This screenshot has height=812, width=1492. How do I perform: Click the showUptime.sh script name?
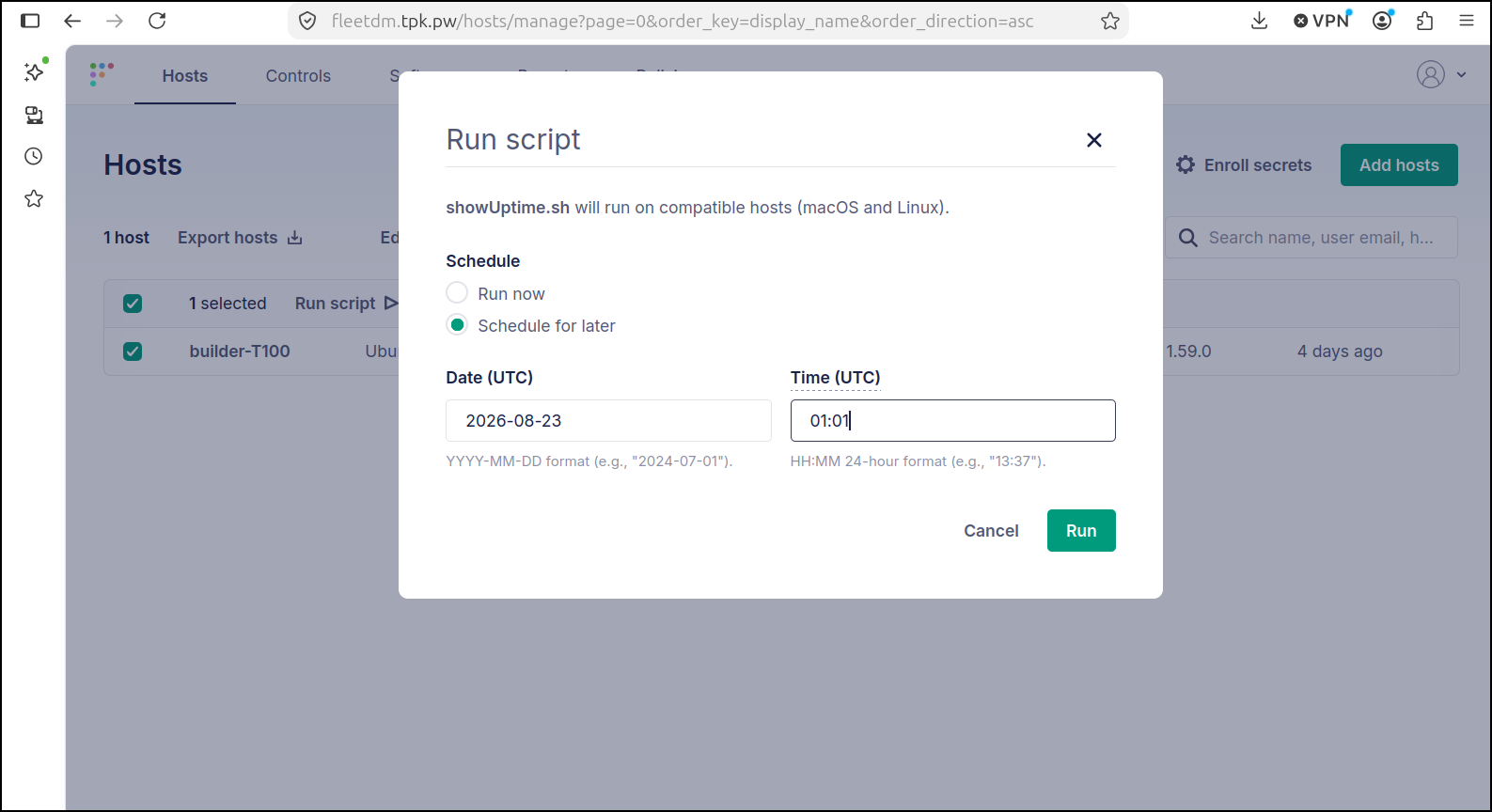508,208
